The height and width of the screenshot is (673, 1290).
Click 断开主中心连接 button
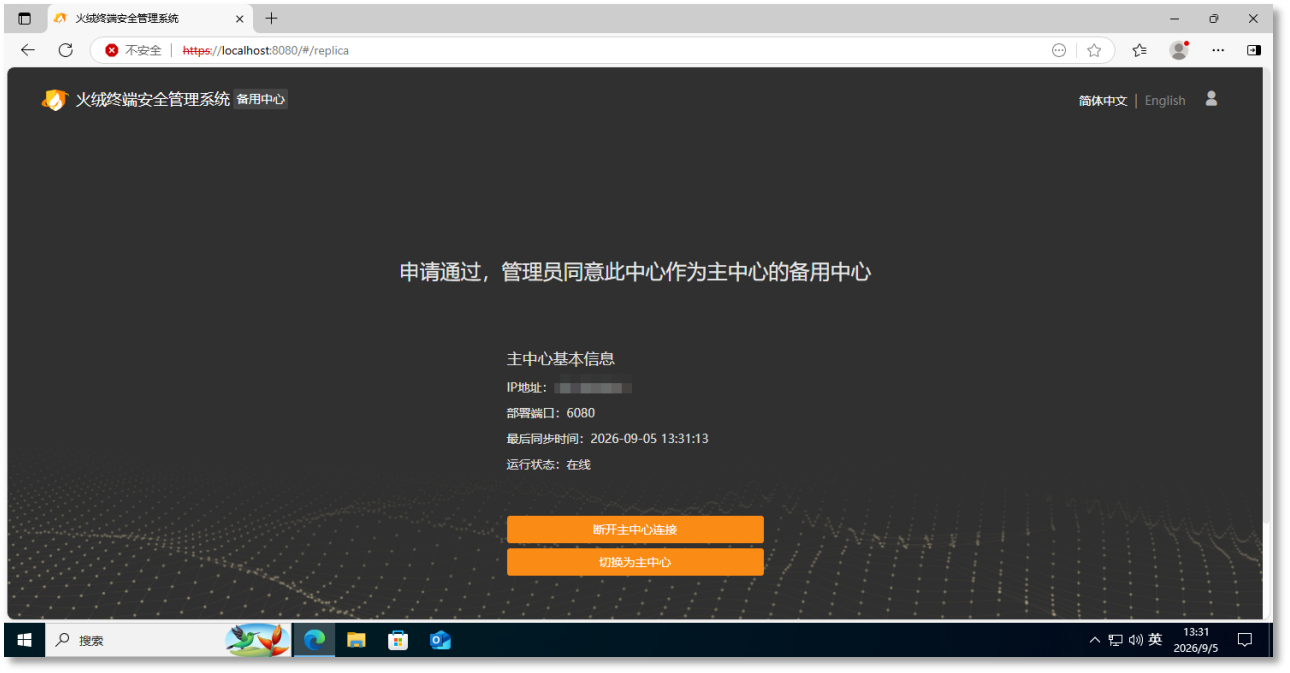tap(635, 529)
